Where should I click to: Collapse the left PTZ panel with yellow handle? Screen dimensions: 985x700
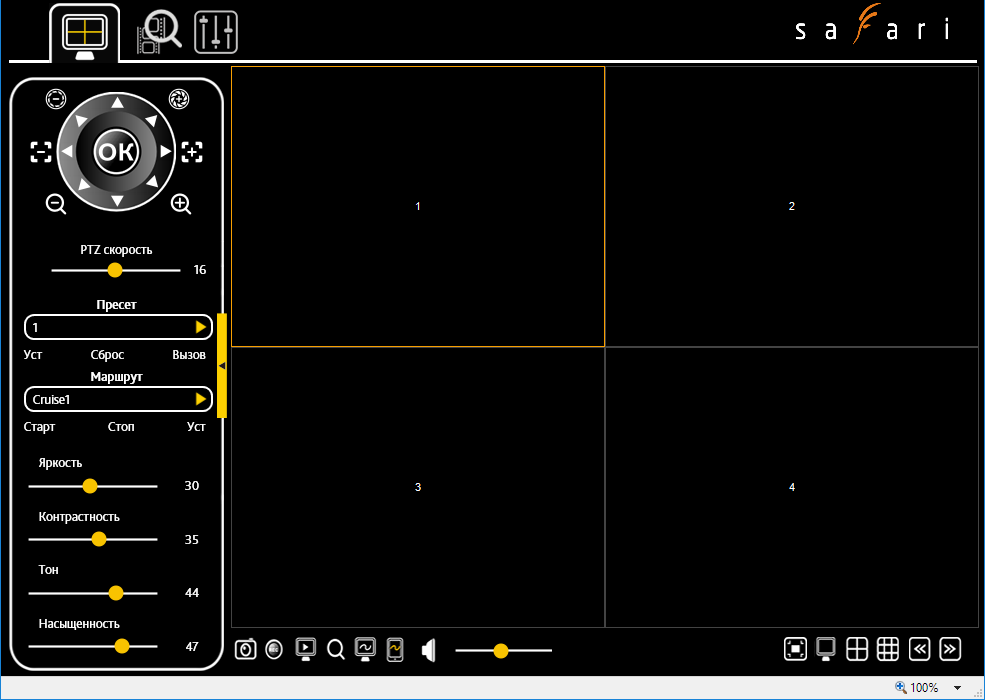222,365
